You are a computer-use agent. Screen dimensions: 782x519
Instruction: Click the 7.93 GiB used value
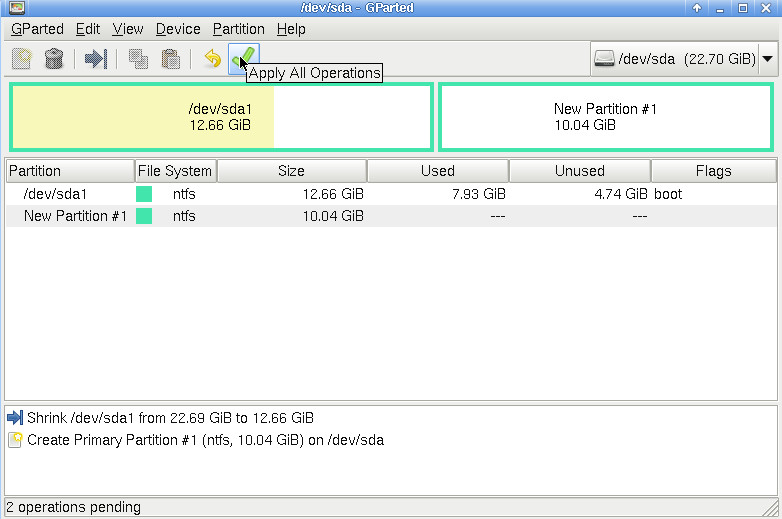(479, 194)
